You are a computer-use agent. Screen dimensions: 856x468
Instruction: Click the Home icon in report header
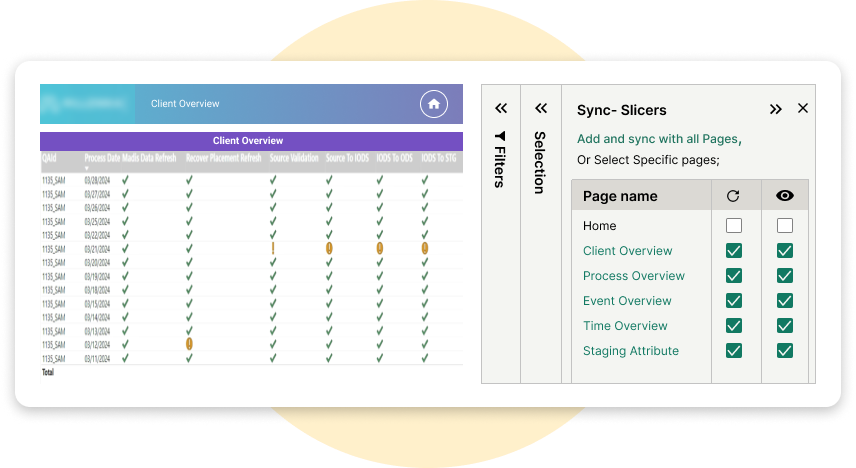(433, 103)
